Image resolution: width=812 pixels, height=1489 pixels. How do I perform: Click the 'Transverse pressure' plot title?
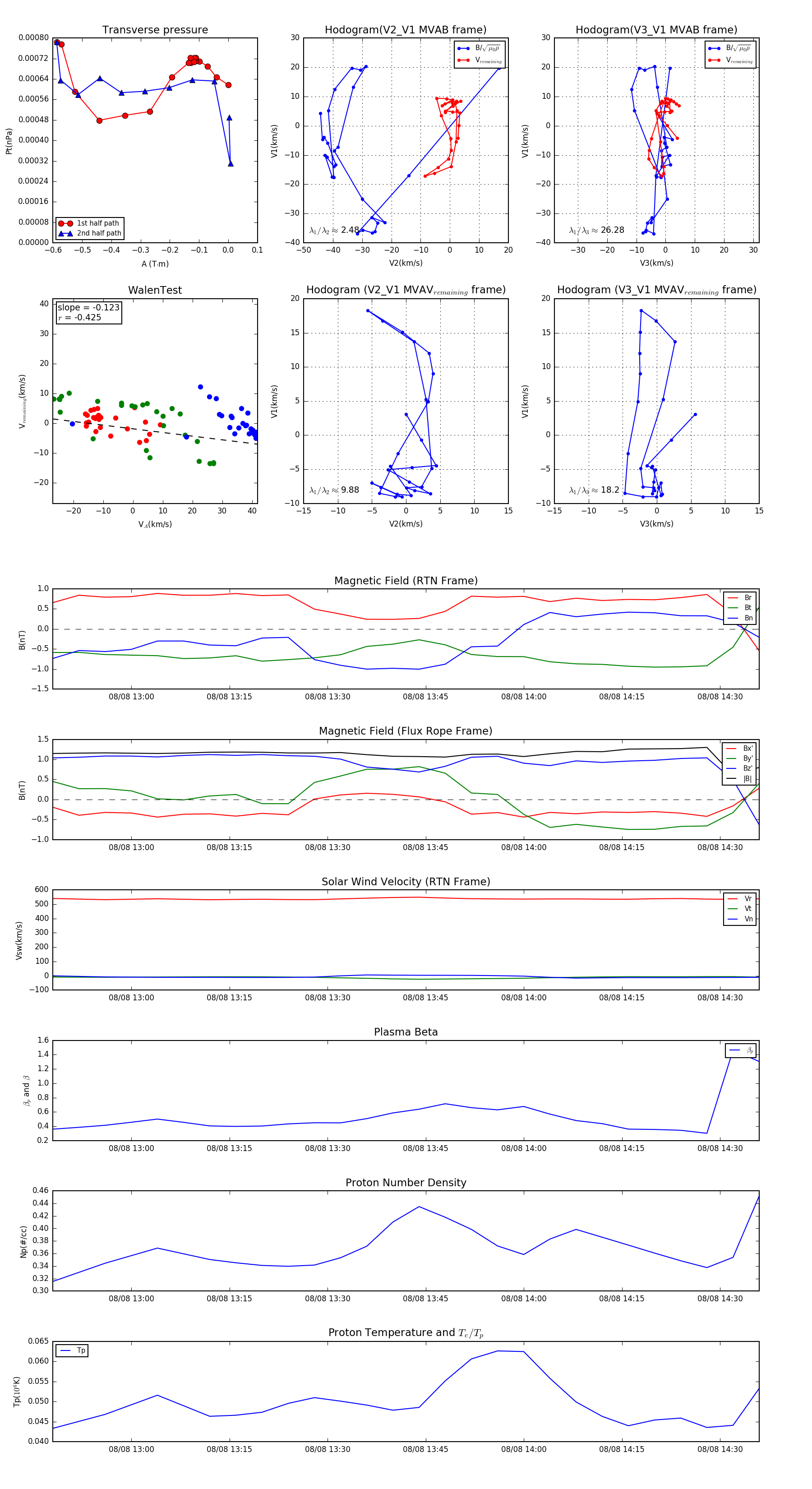tap(155, 29)
